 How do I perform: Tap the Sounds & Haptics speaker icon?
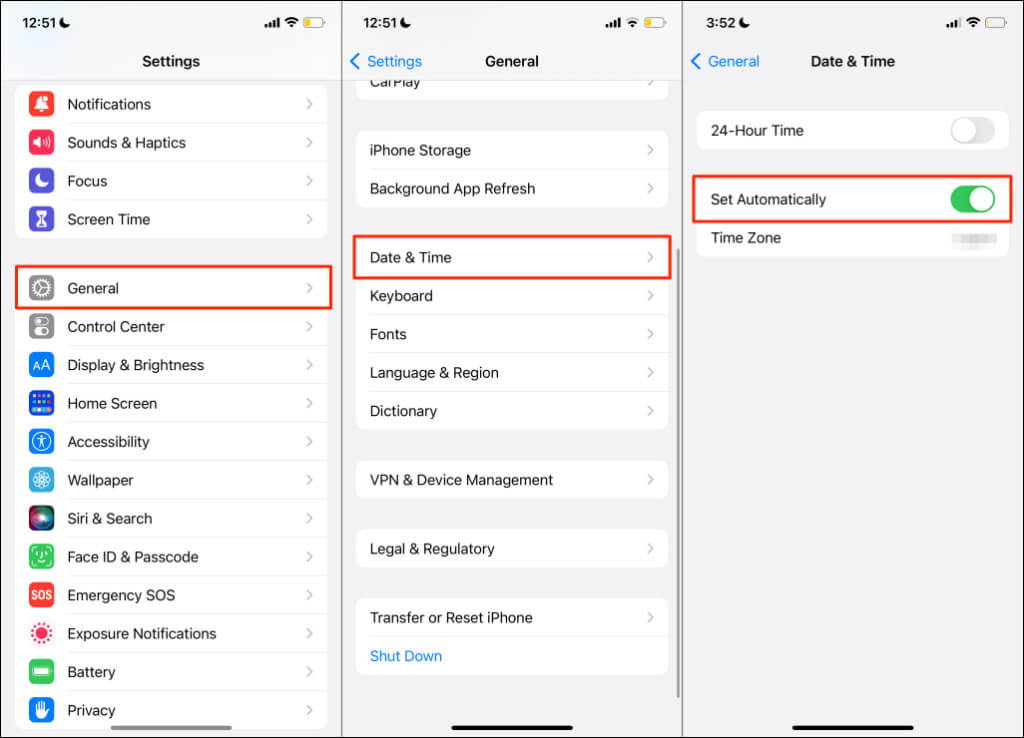click(x=41, y=142)
